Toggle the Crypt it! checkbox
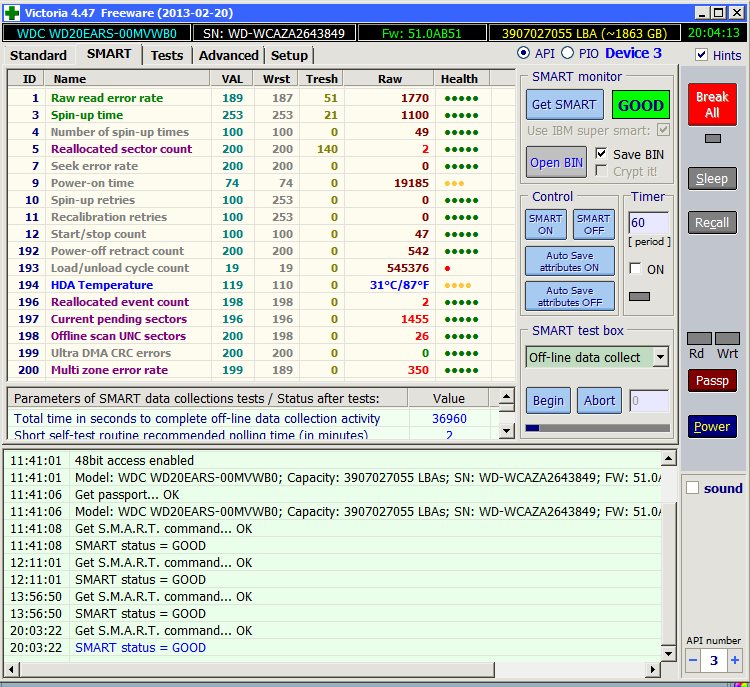 [x=601, y=171]
